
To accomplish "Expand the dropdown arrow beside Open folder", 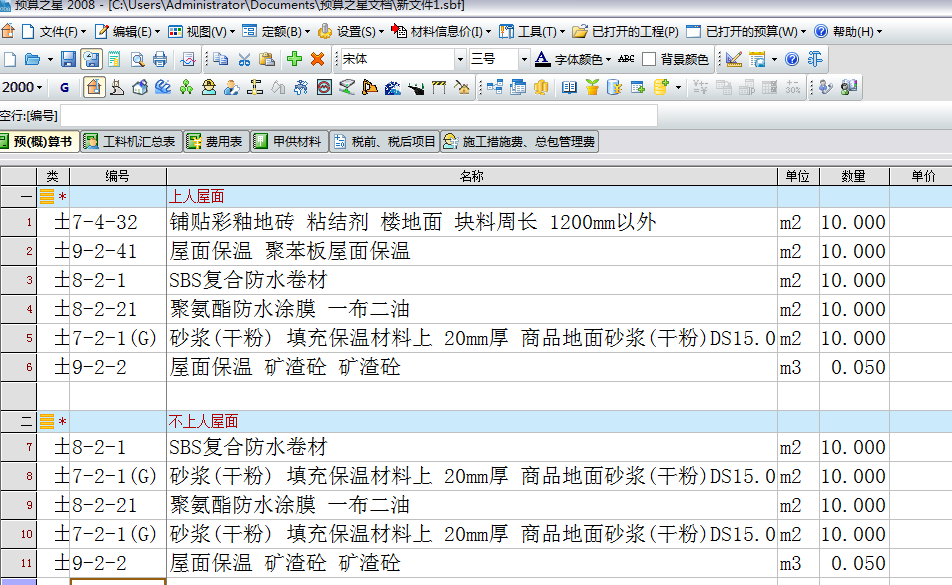I will tap(50, 59).
